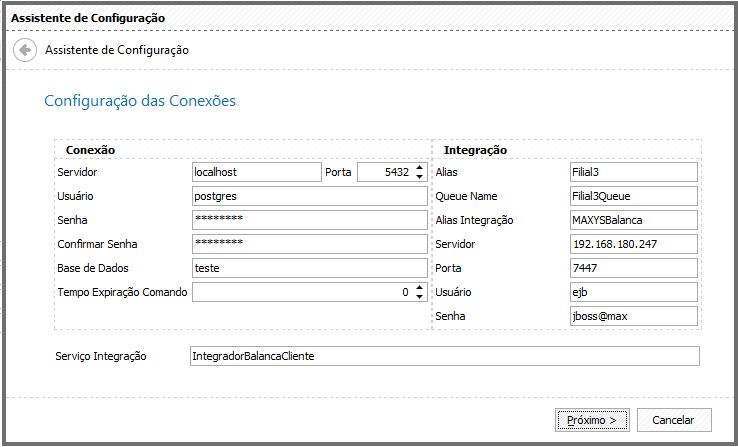Select the connection Senha password field
Screen dimensions: 738x447
(310, 220)
